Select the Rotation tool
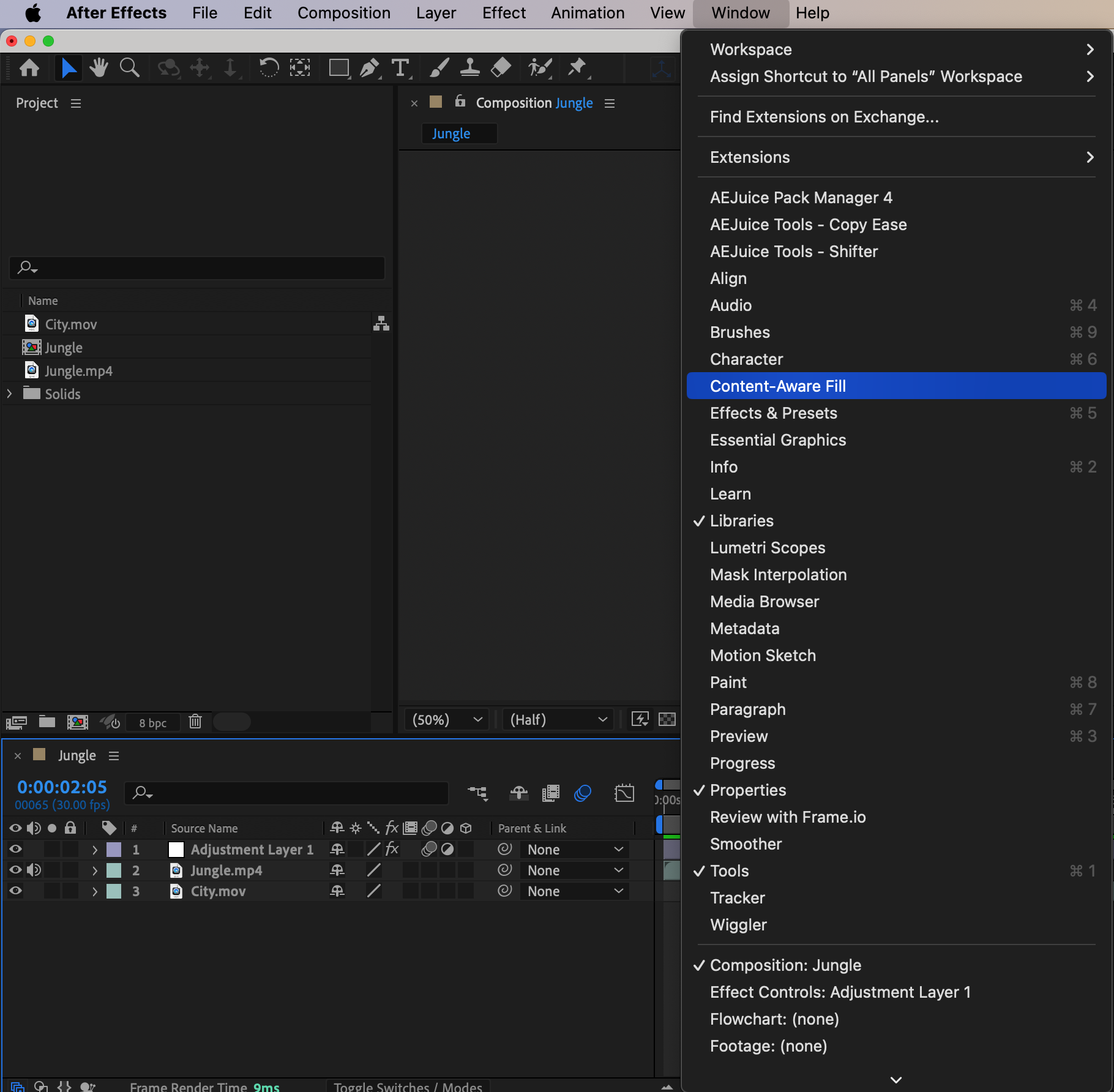 click(268, 67)
